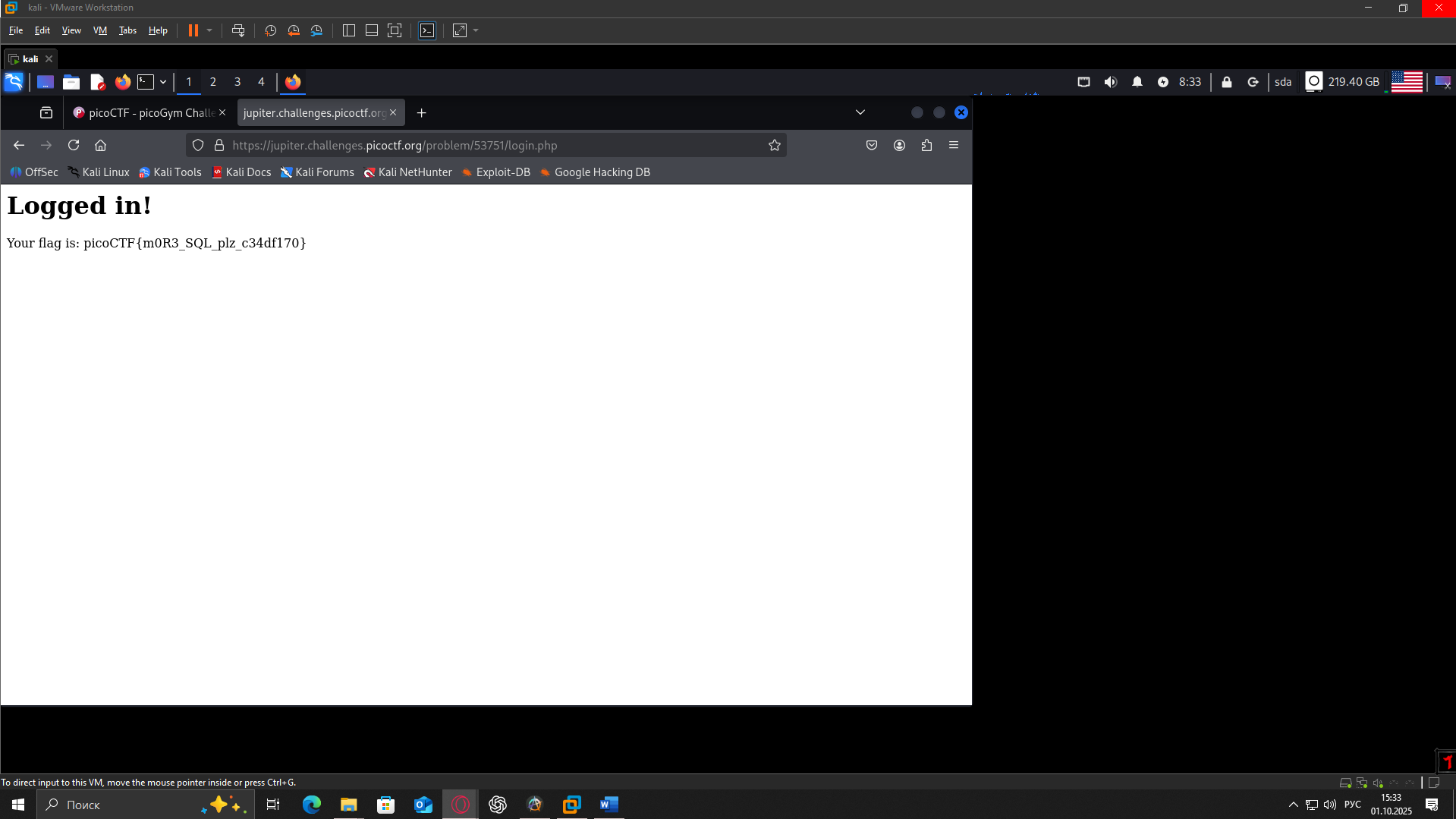Expand the pause button dropdown arrow
1456x819 pixels.
pos(209,30)
